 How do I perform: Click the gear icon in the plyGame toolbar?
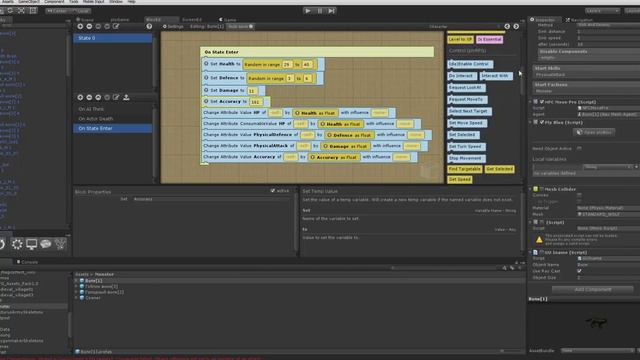coord(17,244)
